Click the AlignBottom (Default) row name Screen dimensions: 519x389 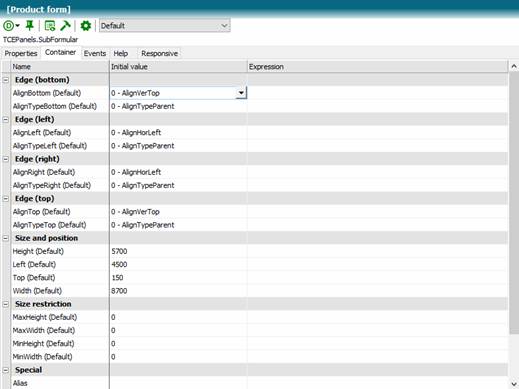click(x=47, y=93)
